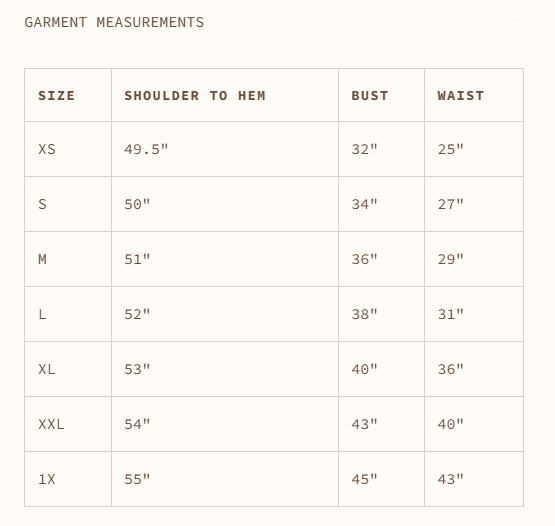Viewport: 555px width, 526px height.
Task: Click the 34" bust measurement cell
Action: [x=364, y=204]
